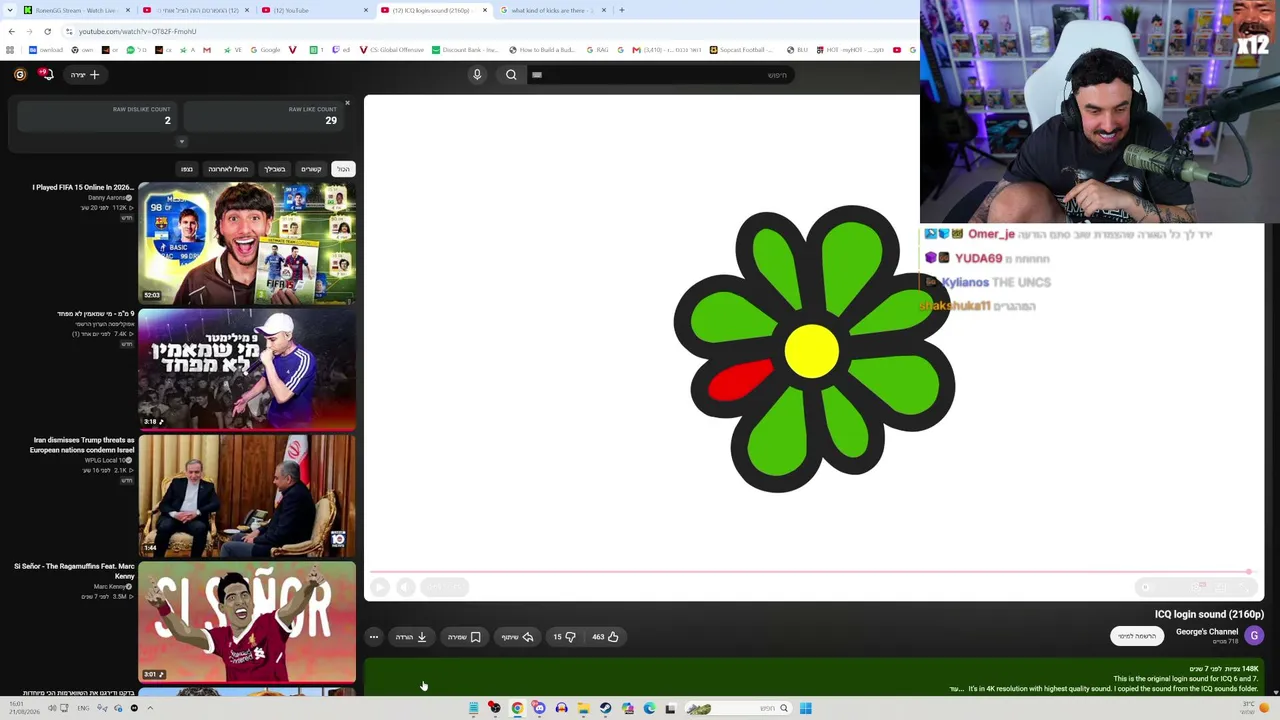Open Google Chrome from the taskbar
1280x720 pixels.
517,708
